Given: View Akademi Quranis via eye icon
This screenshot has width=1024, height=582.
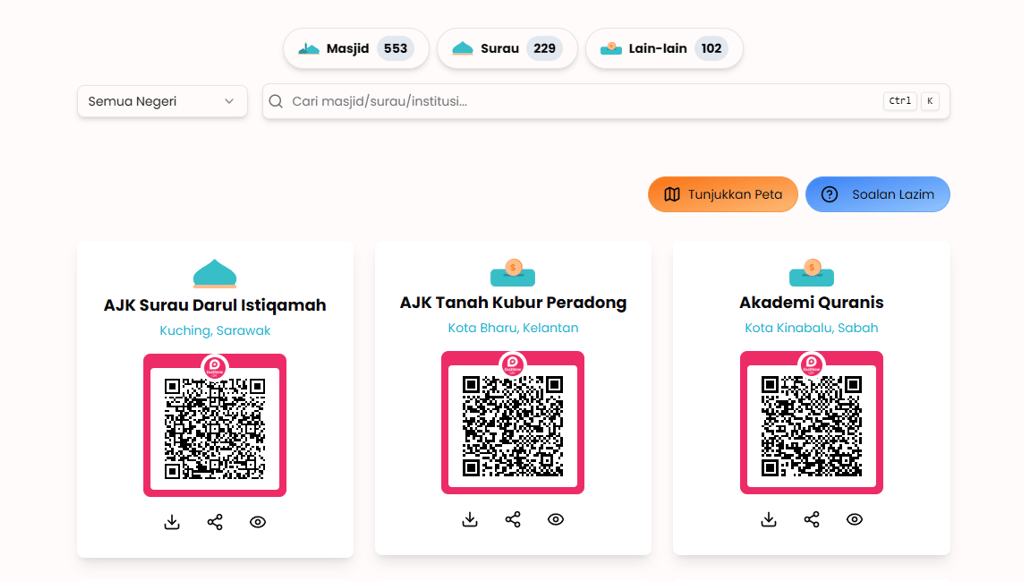Looking at the screenshot, I should (x=854, y=519).
